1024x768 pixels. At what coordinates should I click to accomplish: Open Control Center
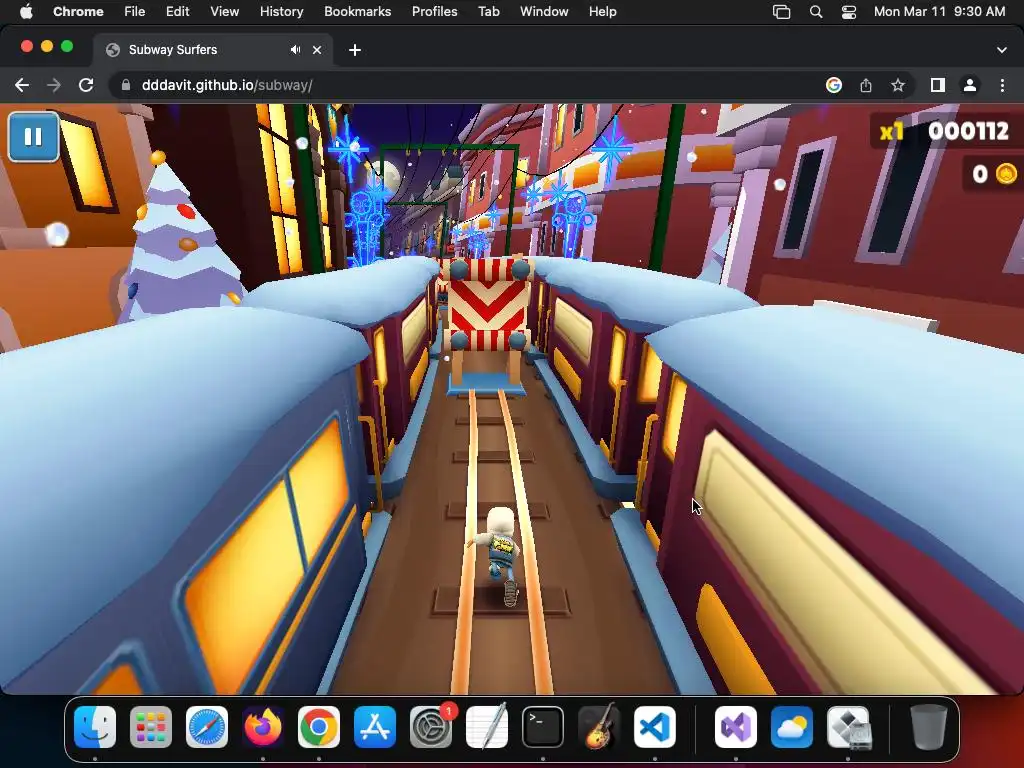click(849, 12)
